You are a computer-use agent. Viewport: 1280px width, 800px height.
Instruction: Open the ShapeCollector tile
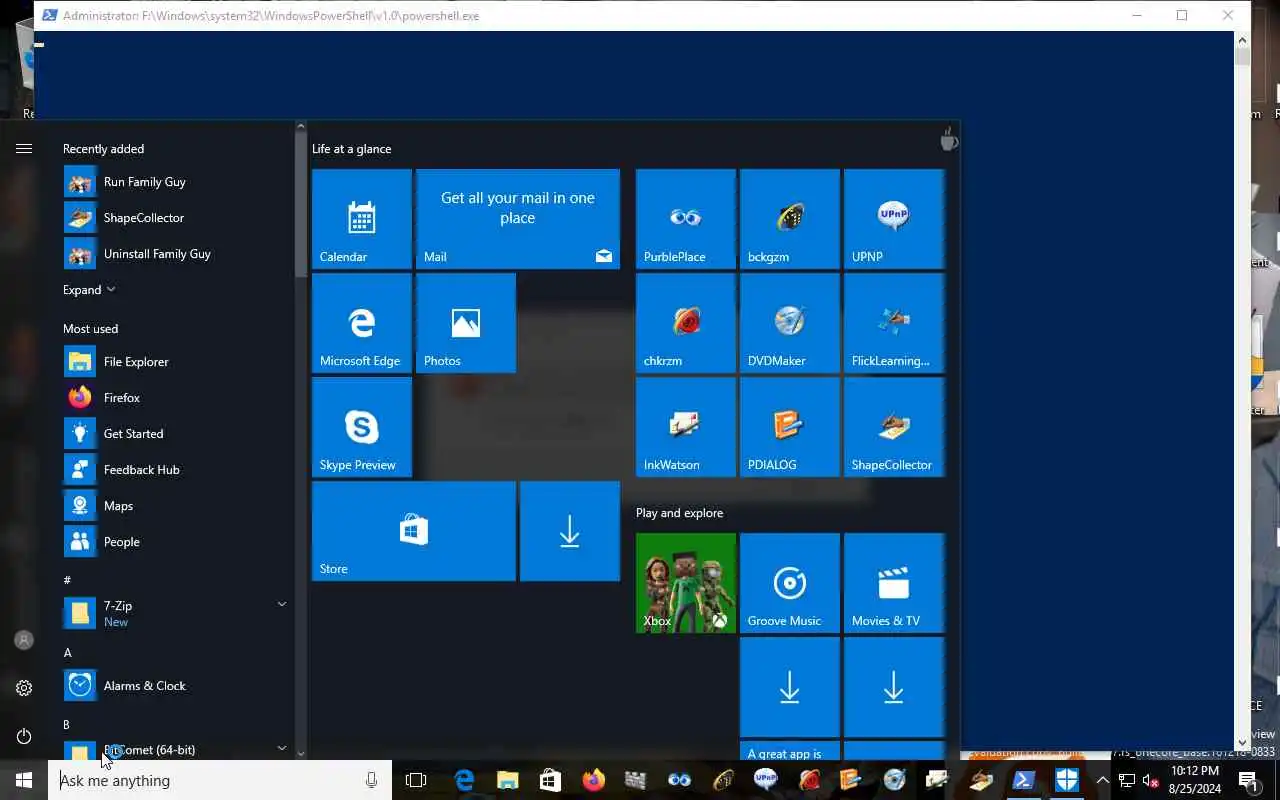coord(894,427)
